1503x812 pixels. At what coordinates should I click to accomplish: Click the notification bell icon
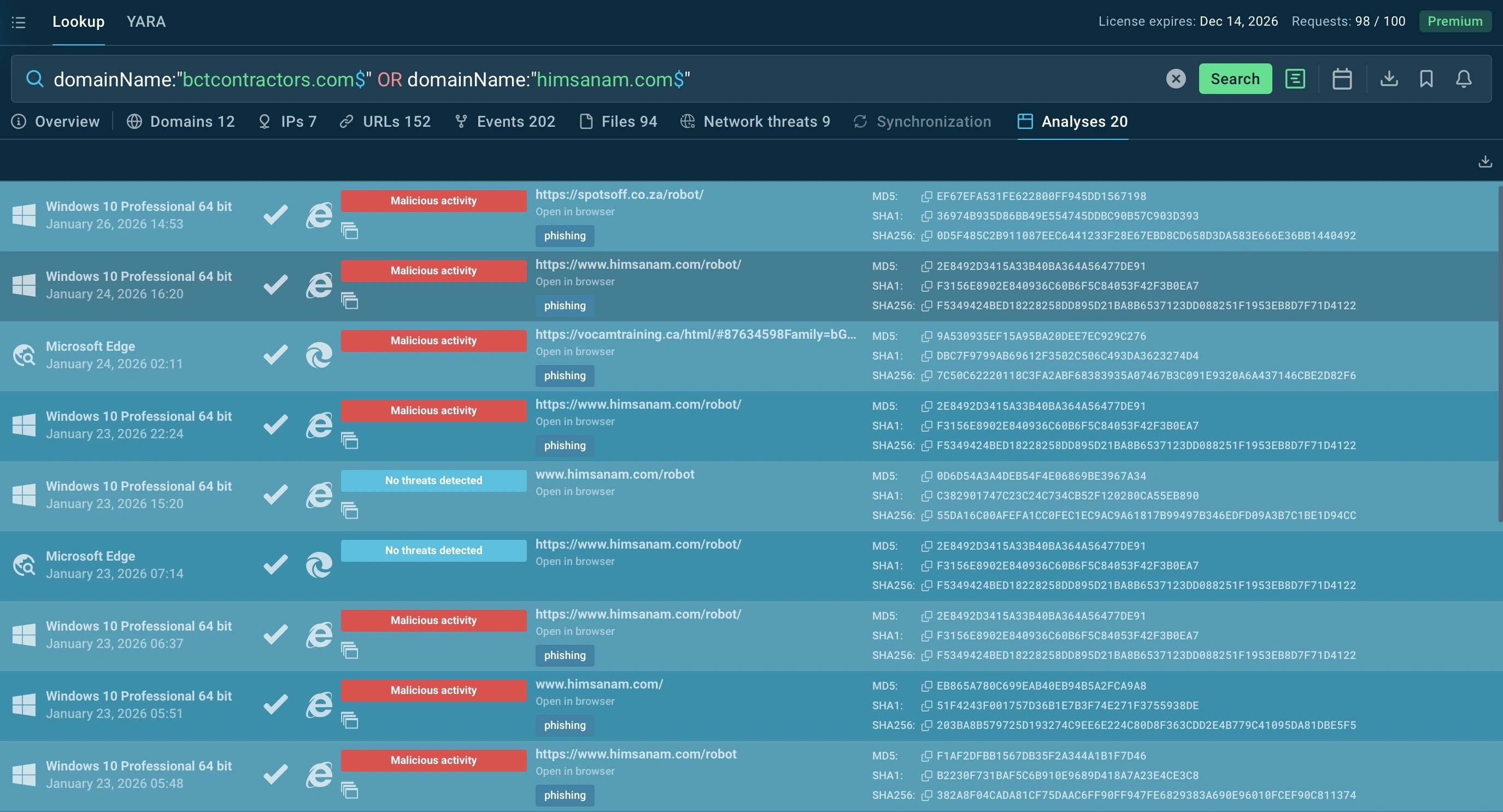[1463, 79]
